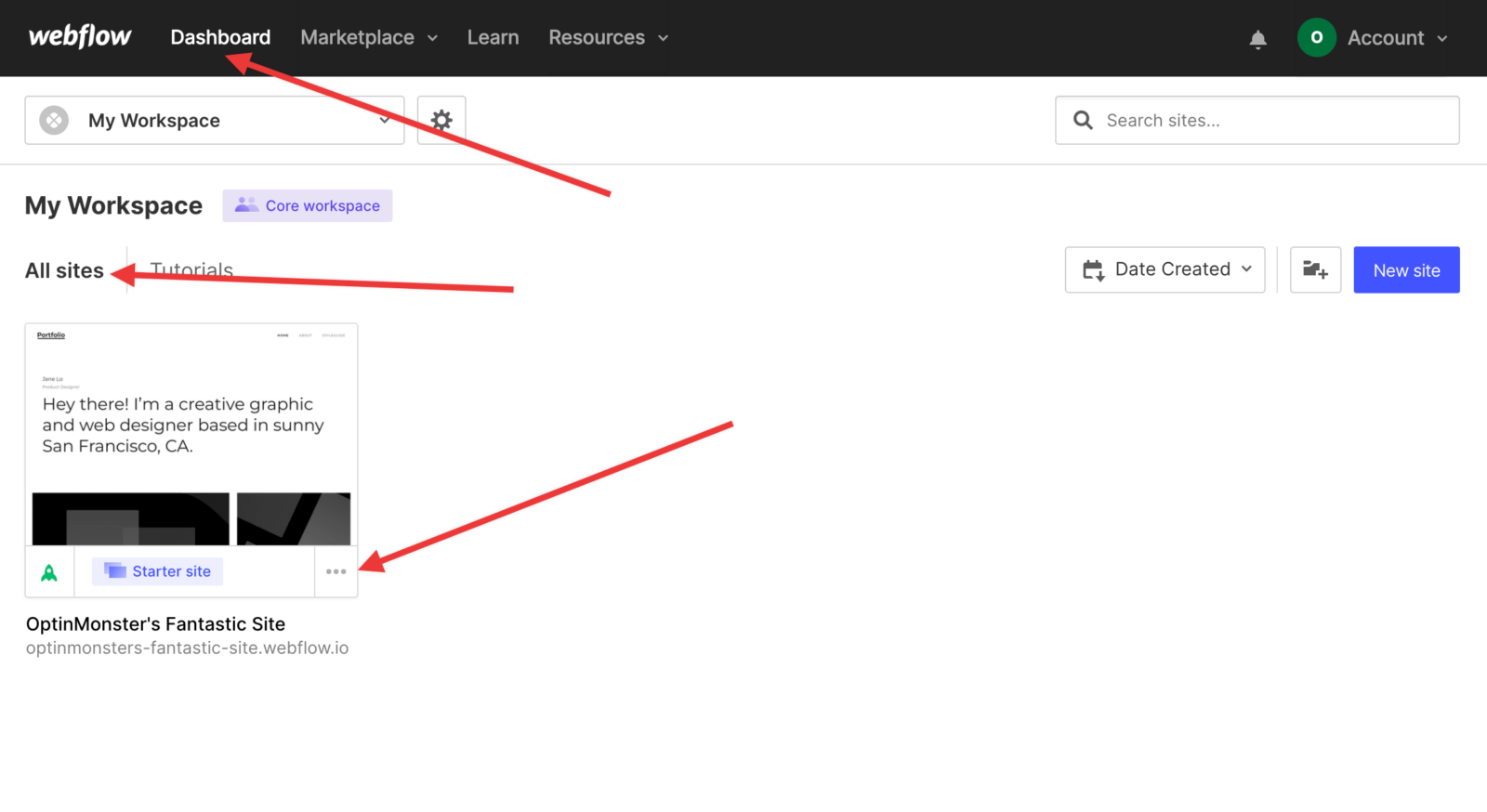1487x812 pixels.
Task: Click the My Workspace heading
Action: (113, 205)
